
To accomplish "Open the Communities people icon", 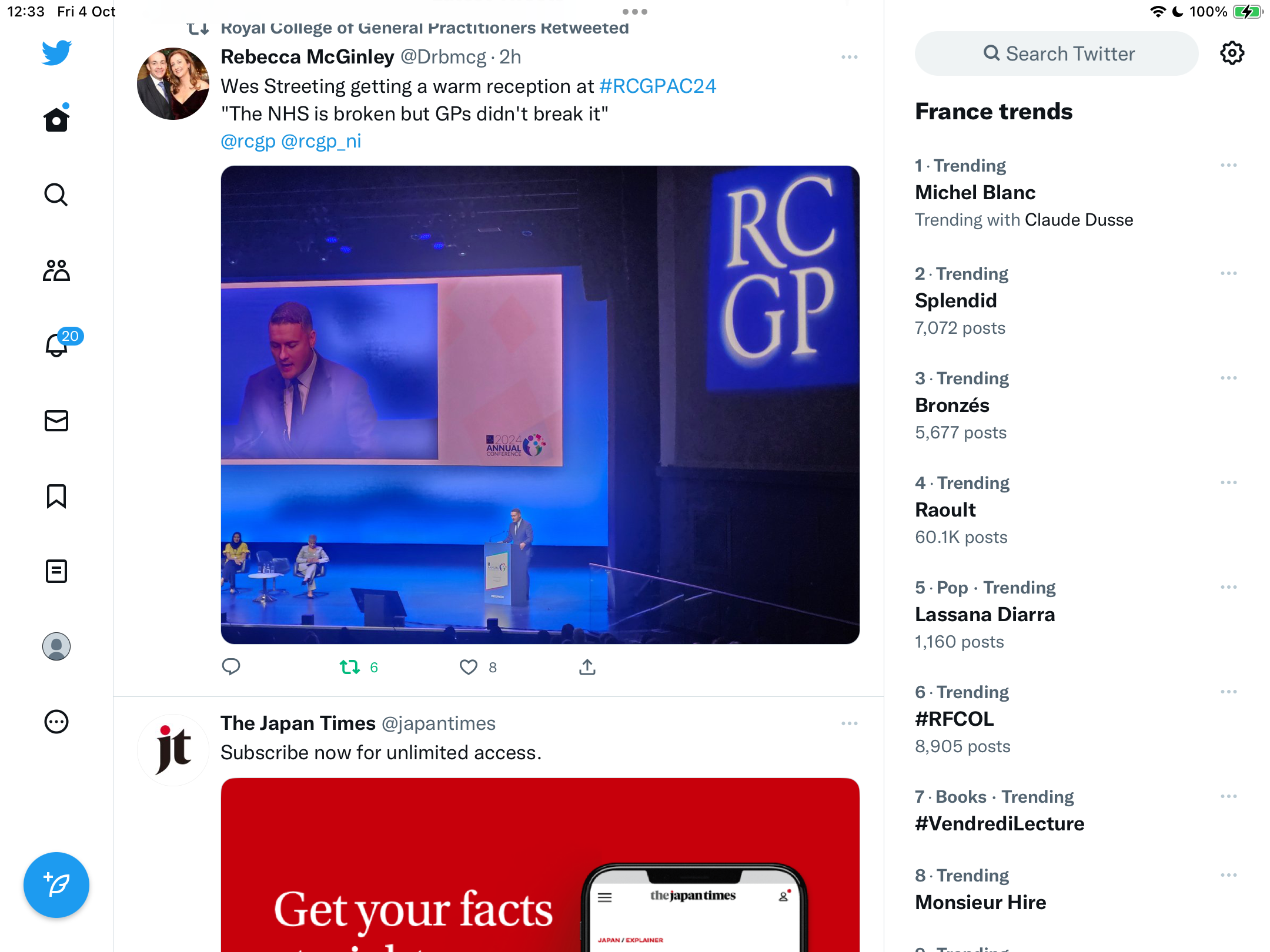I will [56, 270].
